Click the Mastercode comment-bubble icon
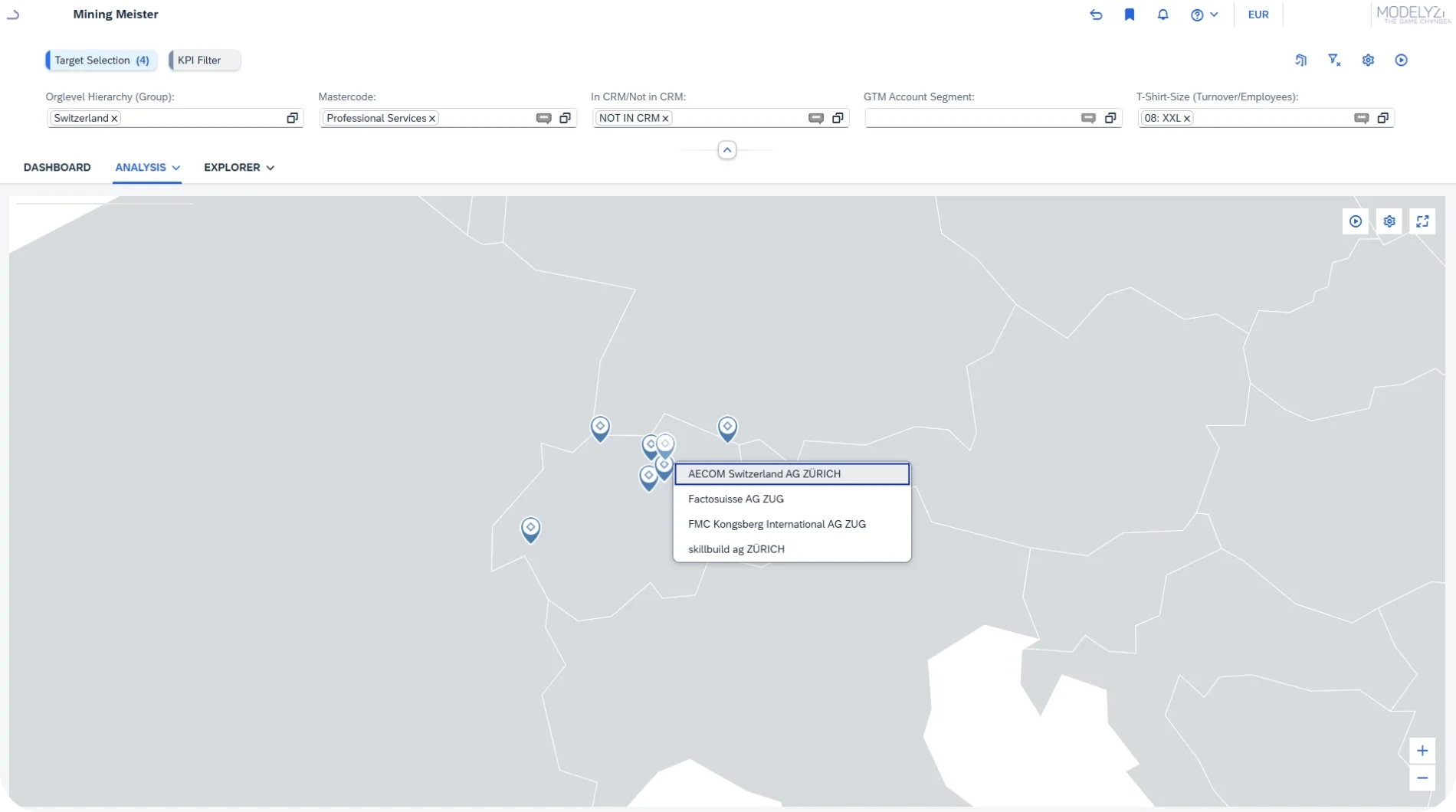The image size is (1456, 812). click(x=543, y=118)
